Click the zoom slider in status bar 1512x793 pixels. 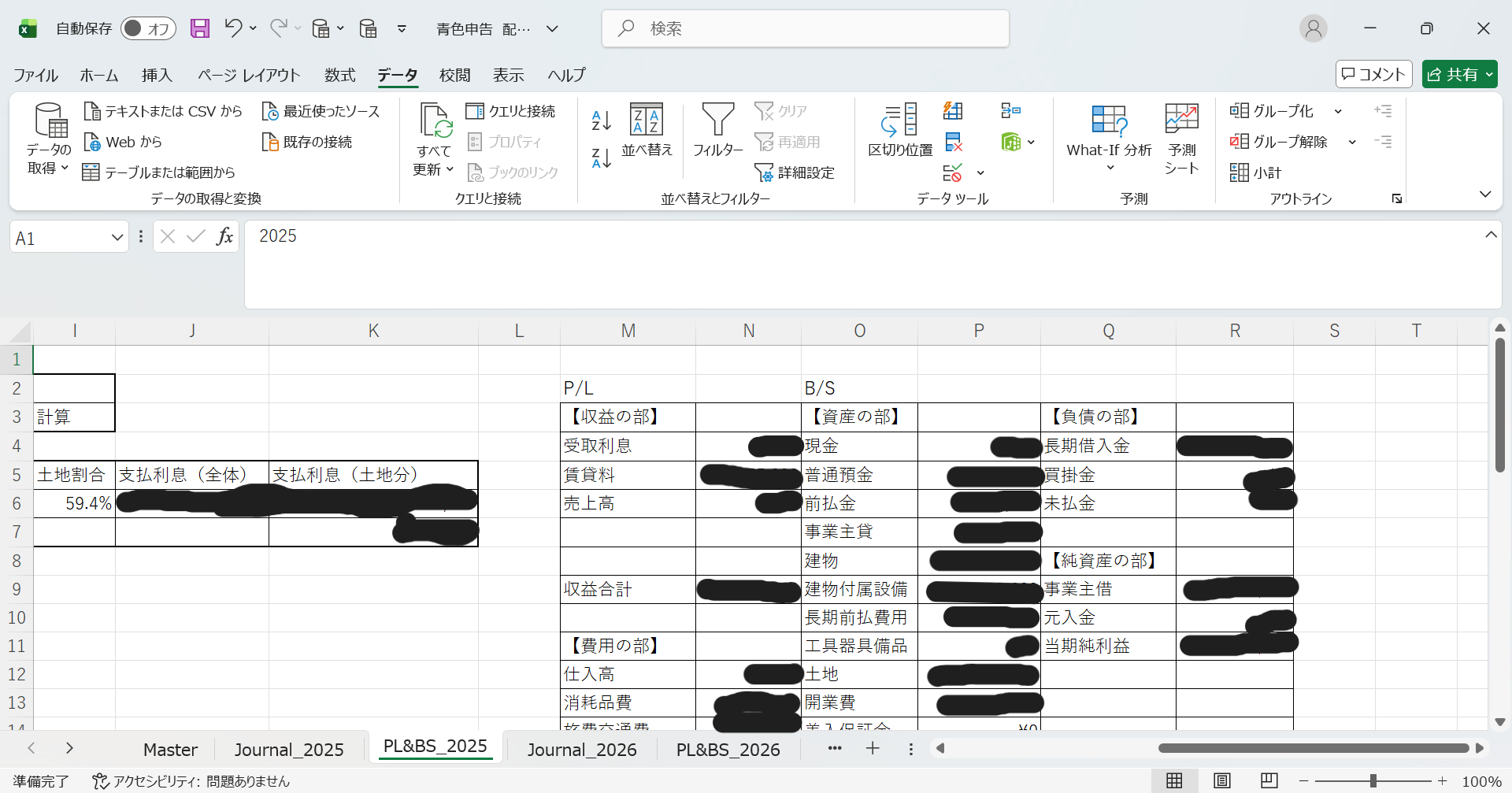coord(1373,780)
